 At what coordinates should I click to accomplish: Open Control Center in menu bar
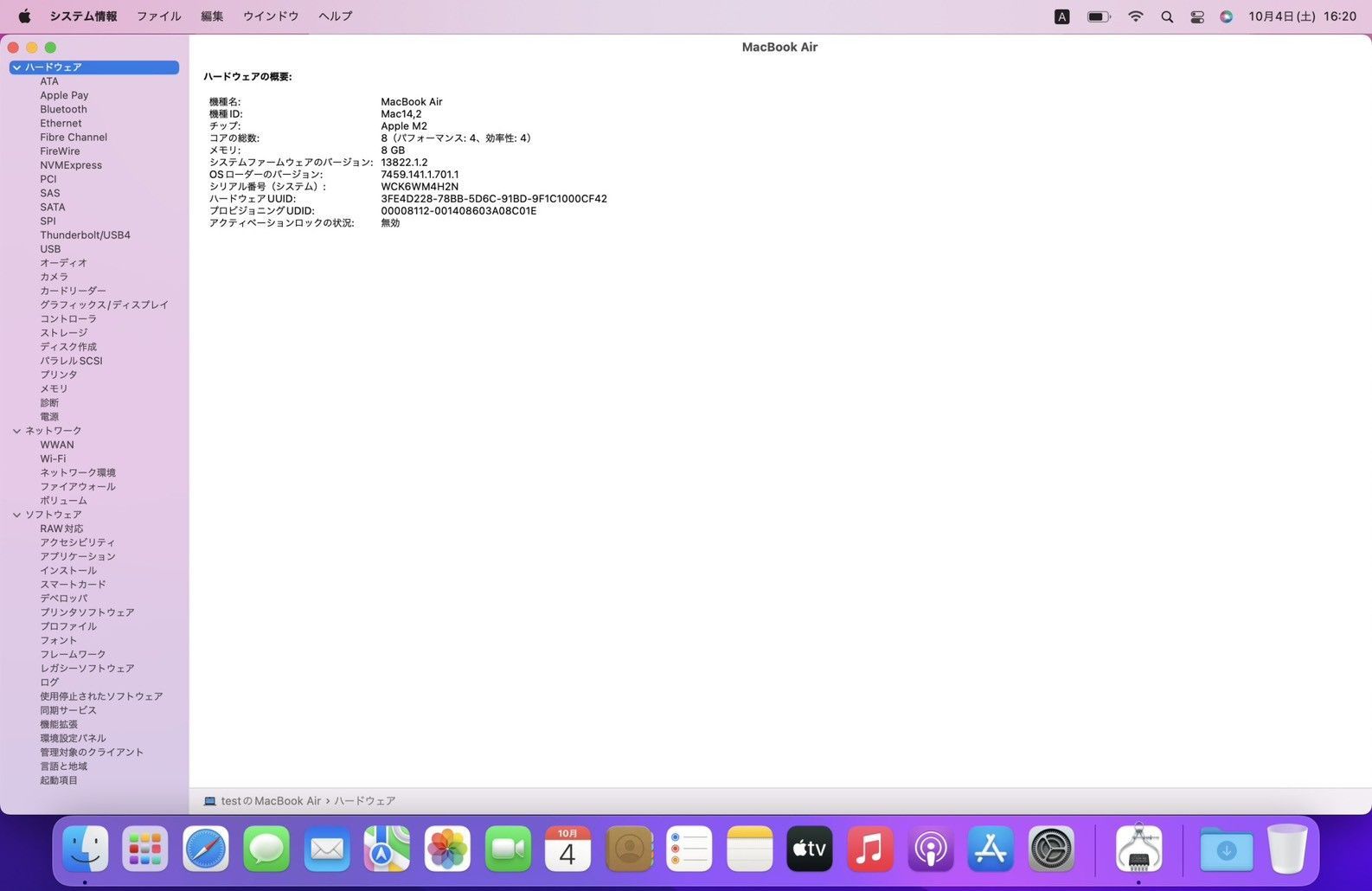(x=1197, y=16)
